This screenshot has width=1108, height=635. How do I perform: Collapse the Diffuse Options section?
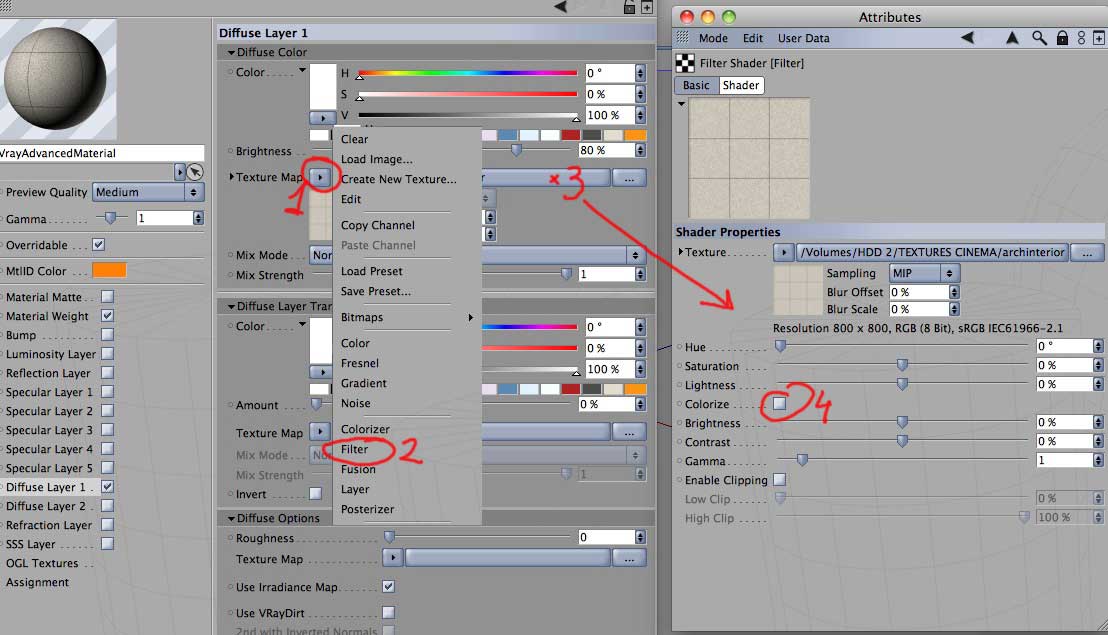pyautogui.click(x=231, y=518)
